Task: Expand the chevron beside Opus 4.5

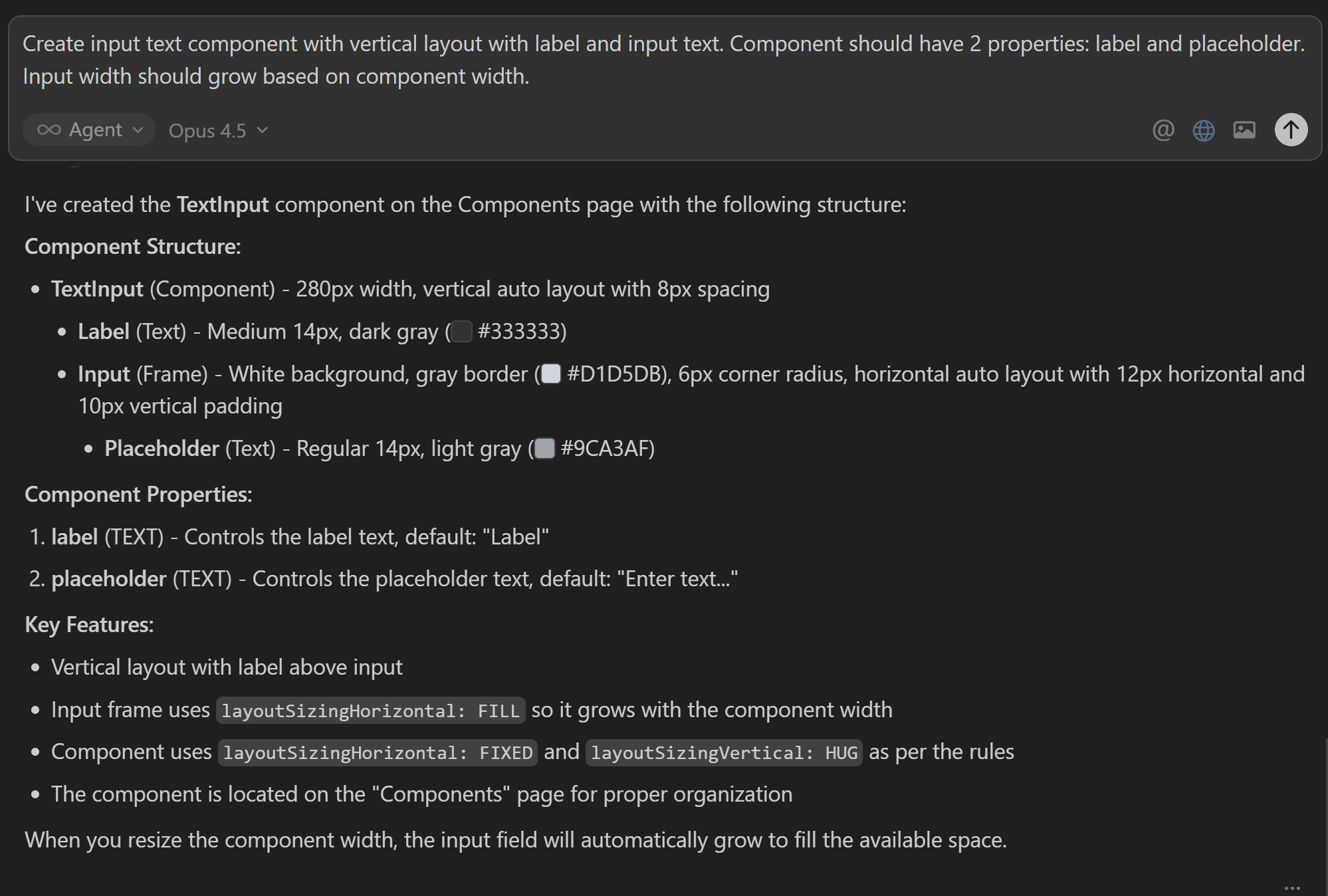Action: 261,131
